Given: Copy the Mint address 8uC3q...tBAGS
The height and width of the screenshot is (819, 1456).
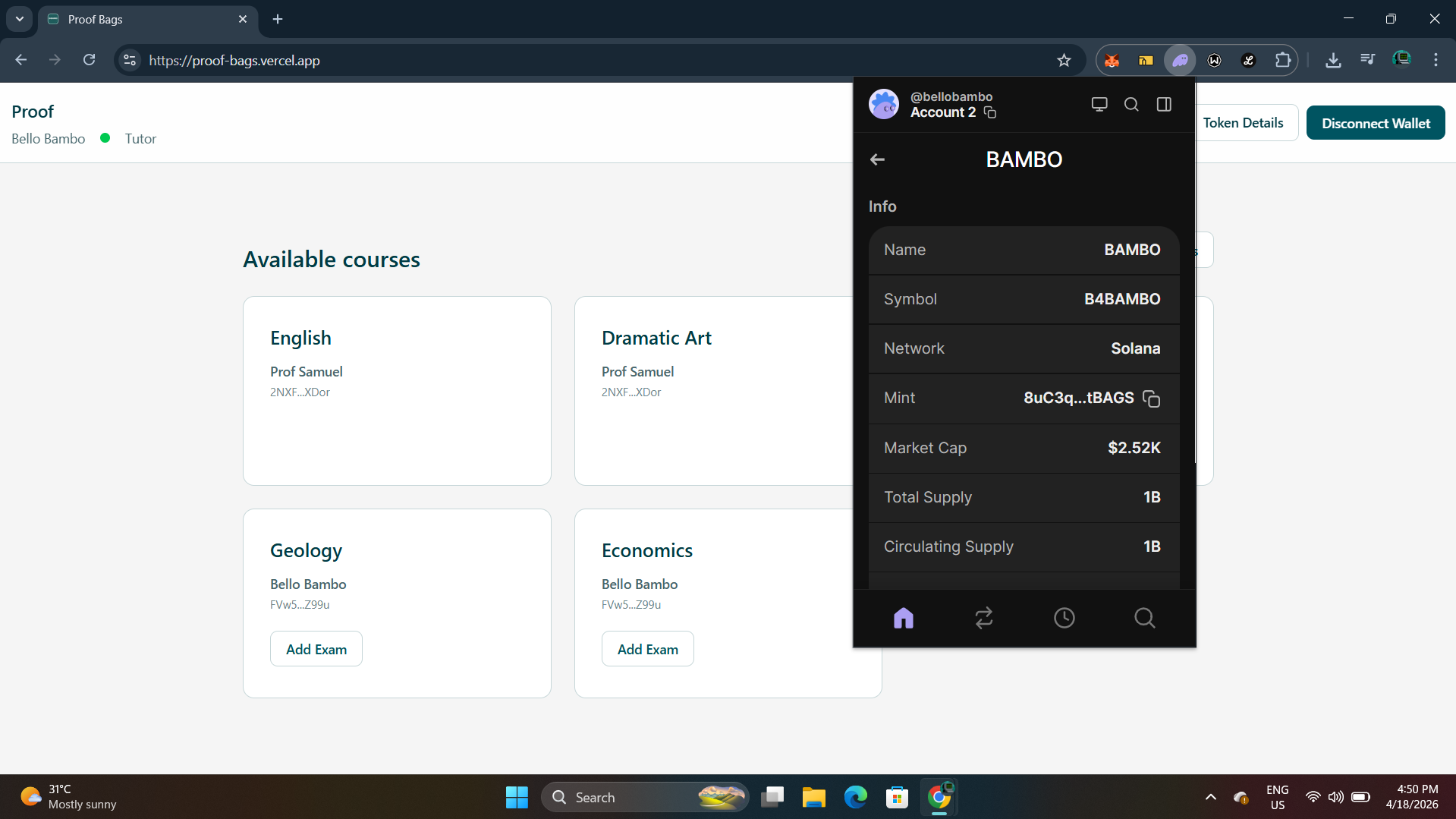Looking at the screenshot, I should [1151, 398].
